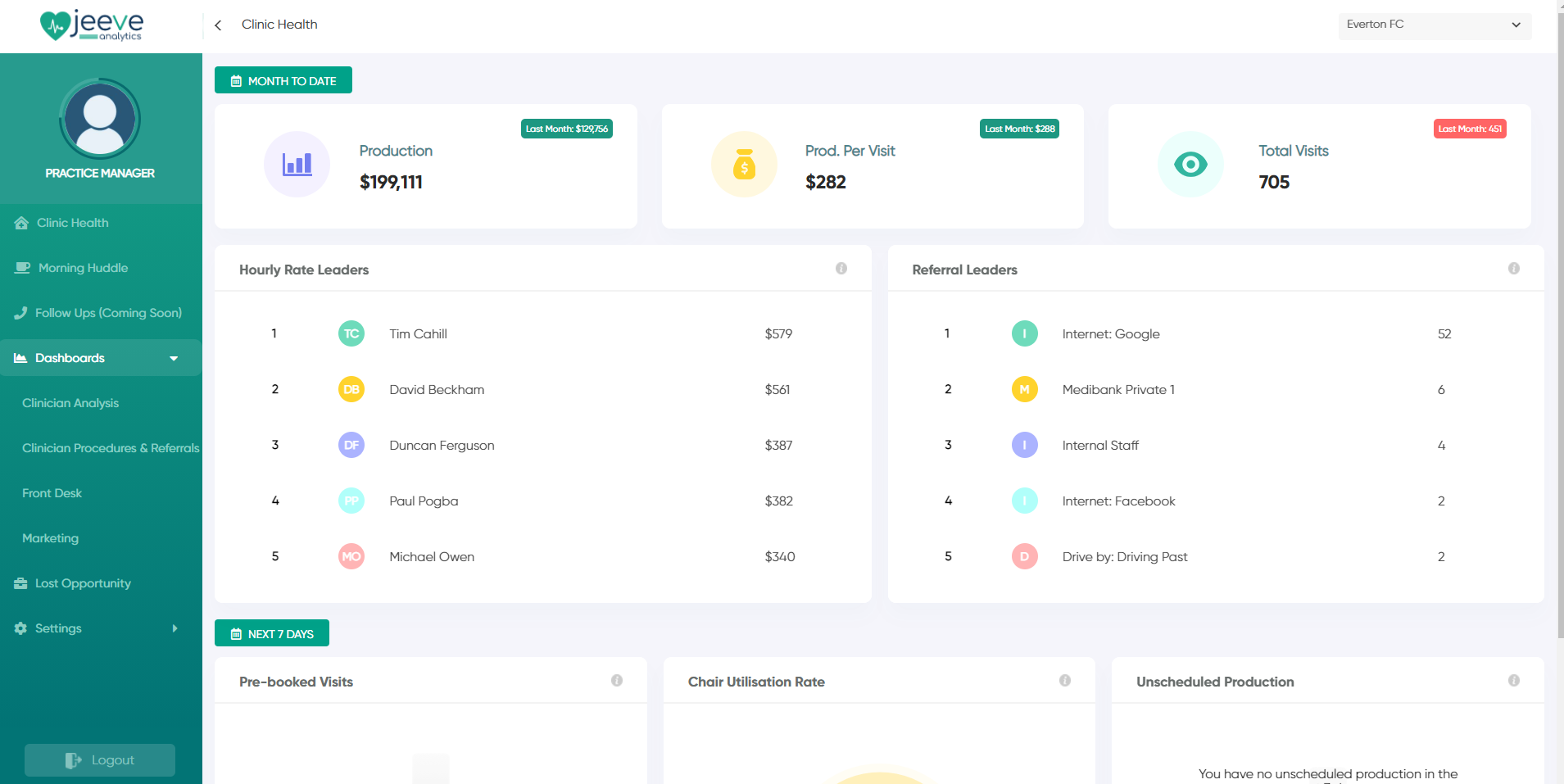
Task: Click the Production value $199,111
Action: (391, 182)
